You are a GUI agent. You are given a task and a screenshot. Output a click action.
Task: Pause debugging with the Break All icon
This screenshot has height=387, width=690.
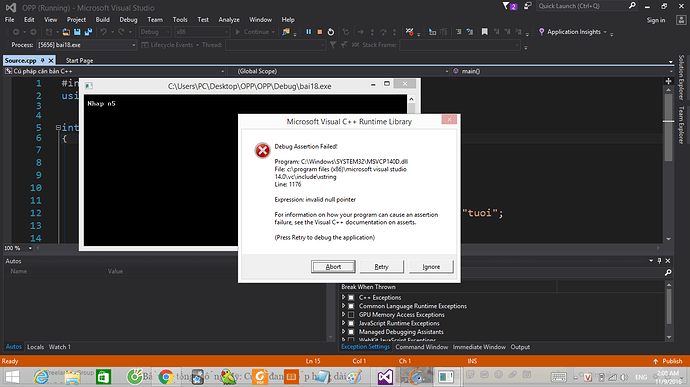pyautogui.click(x=308, y=32)
